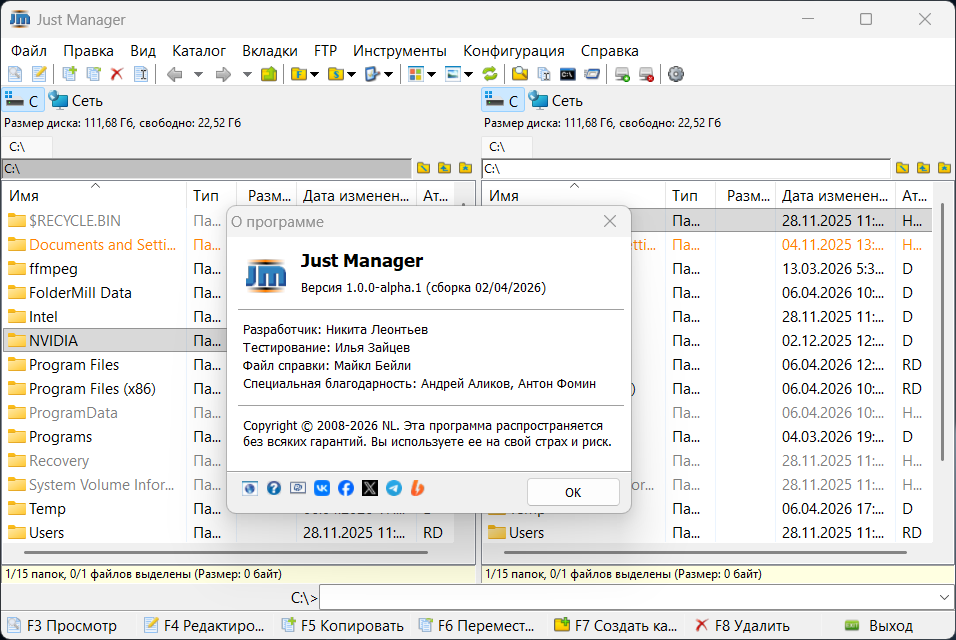The height and width of the screenshot is (640, 956).
Task: Open the X (Twitter) link icon
Action: pyautogui.click(x=369, y=488)
